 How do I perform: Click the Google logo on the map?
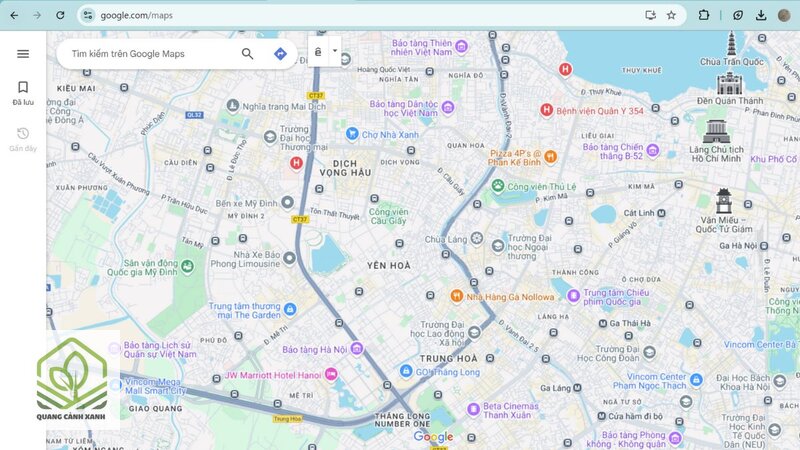click(x=433, y=437)
